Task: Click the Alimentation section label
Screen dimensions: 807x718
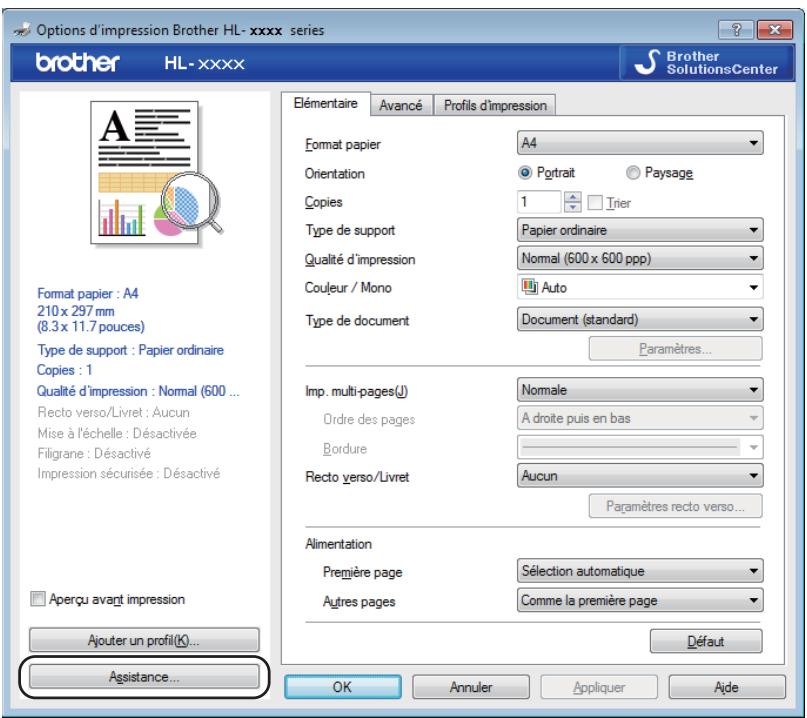Action: click(x=338, y=544)
